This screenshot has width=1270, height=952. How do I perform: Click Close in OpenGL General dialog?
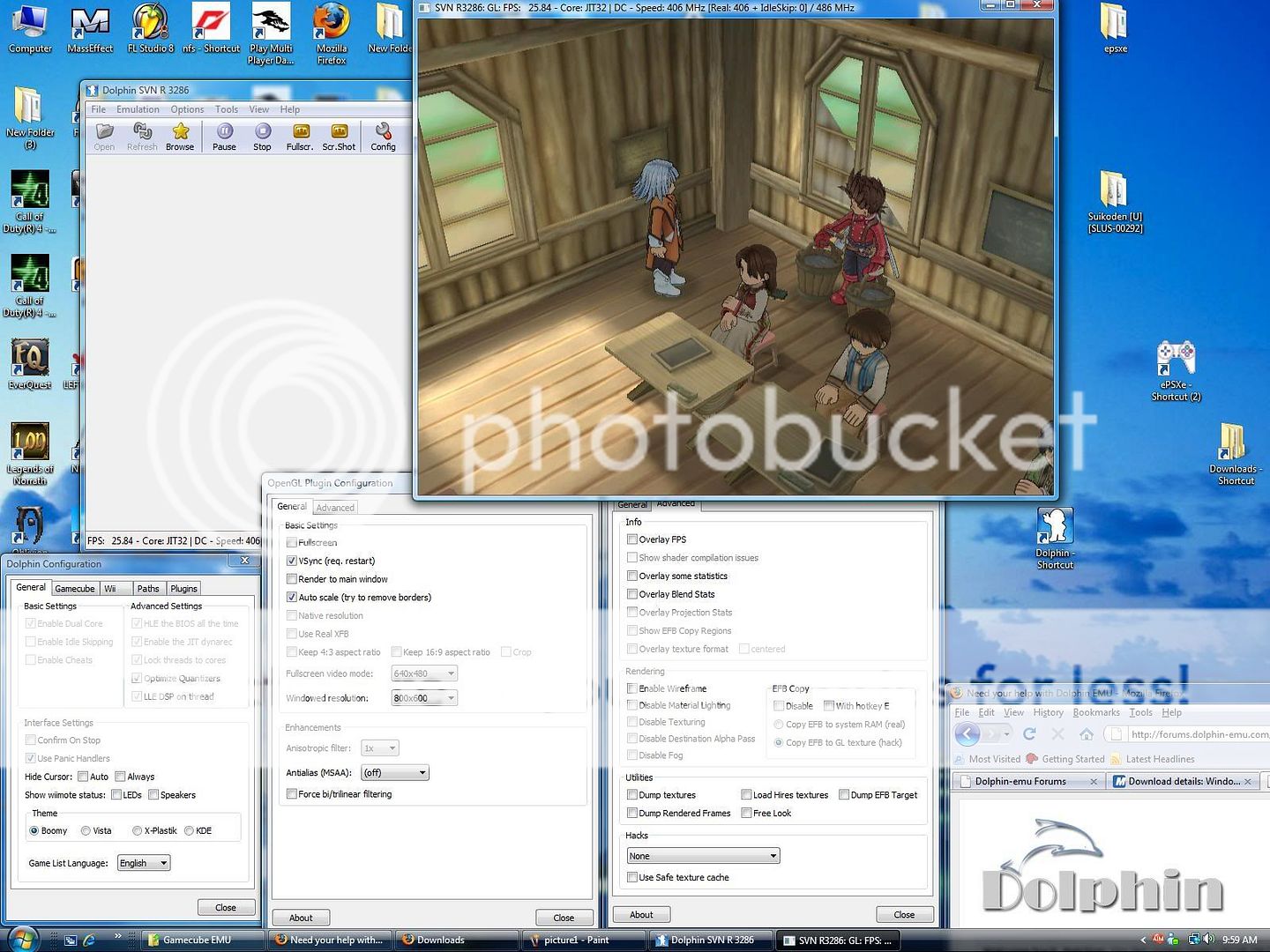pos(564,918)
